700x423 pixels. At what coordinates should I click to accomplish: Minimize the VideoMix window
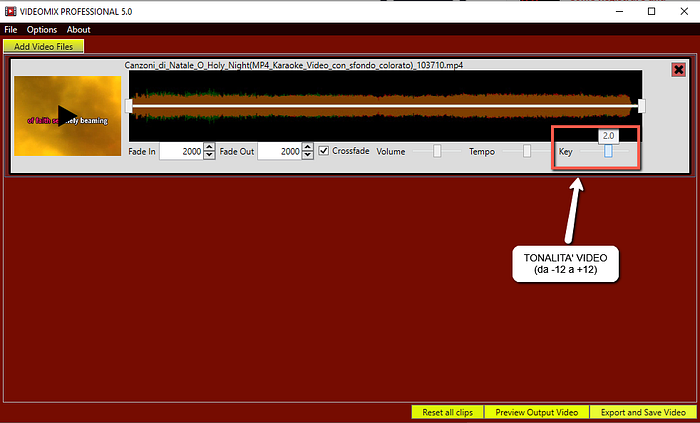click(619, 12)
